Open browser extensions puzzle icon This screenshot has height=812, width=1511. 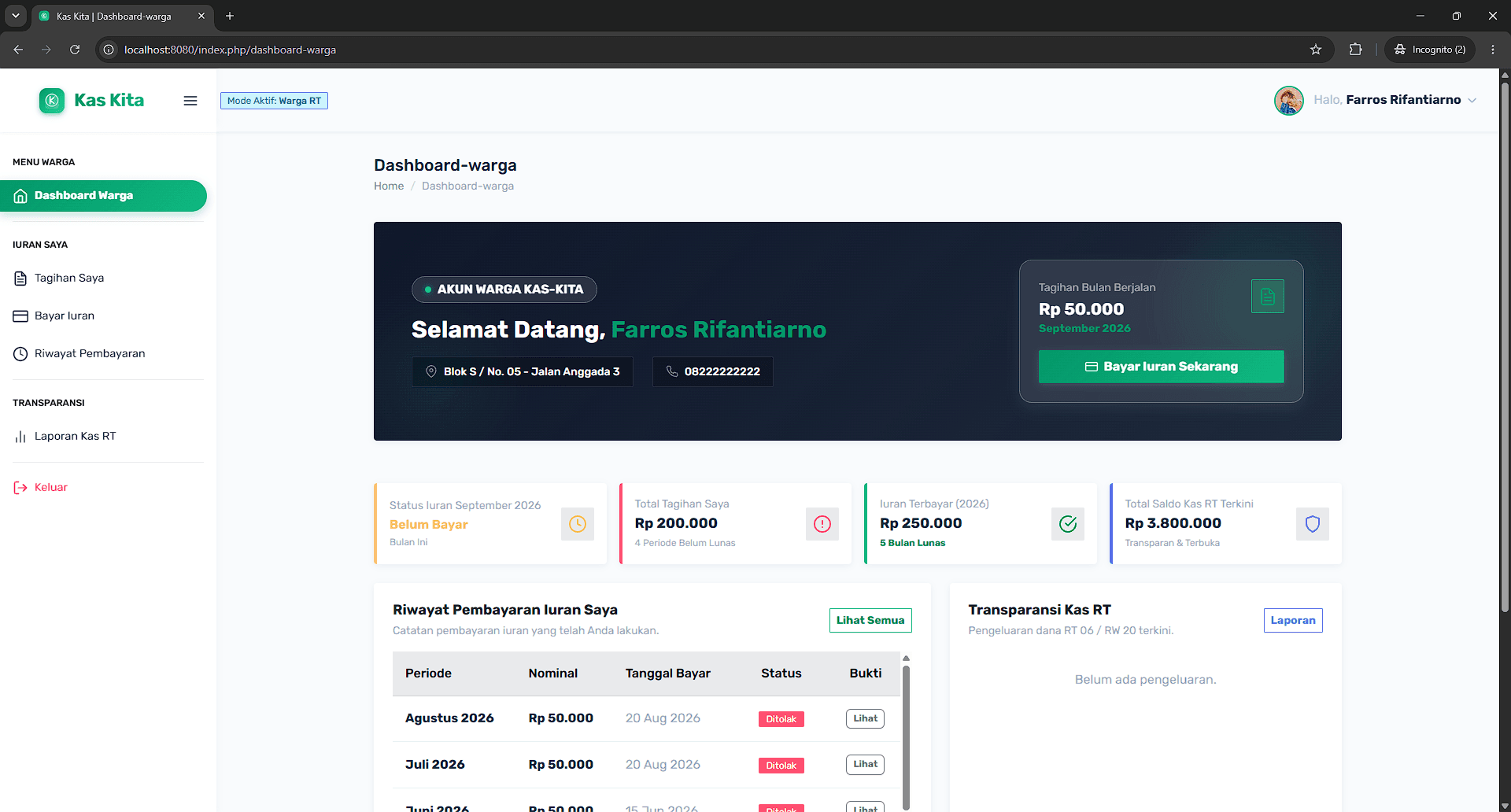1355,50
